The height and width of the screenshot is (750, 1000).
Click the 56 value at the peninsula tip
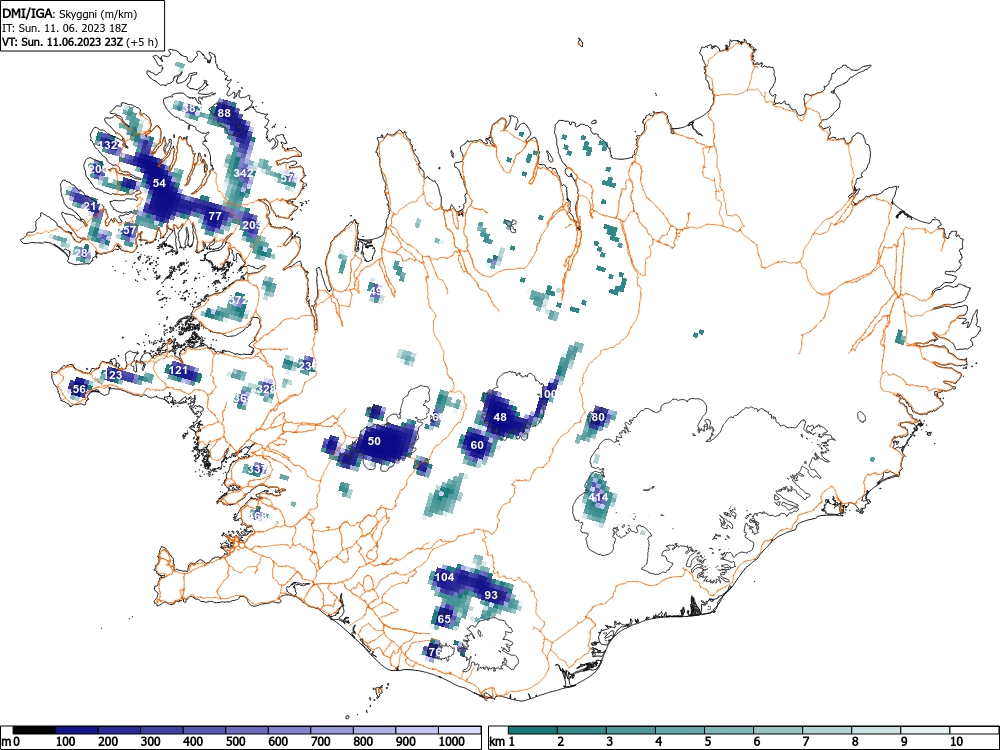79,388
